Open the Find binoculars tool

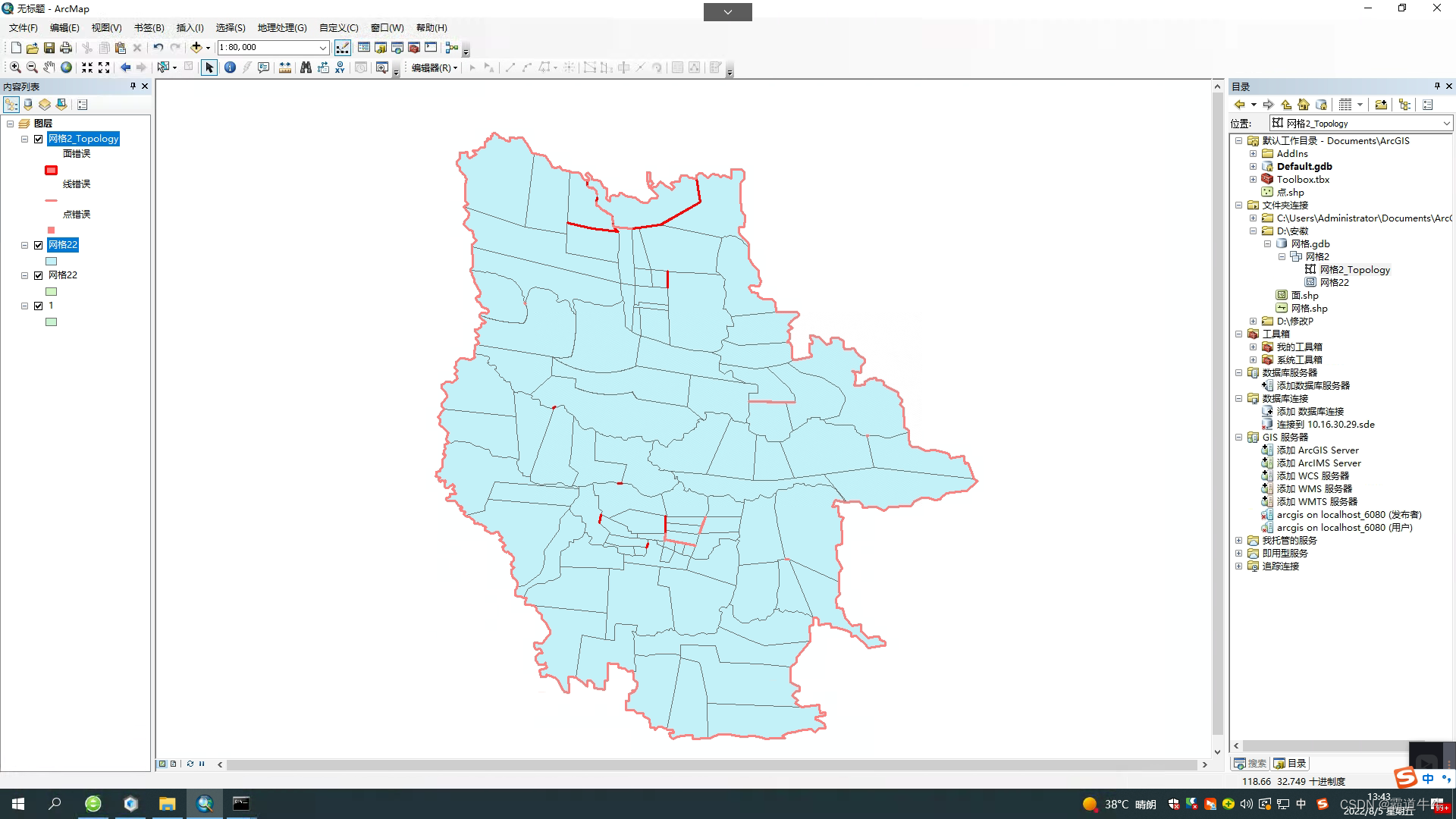point(306,67)
